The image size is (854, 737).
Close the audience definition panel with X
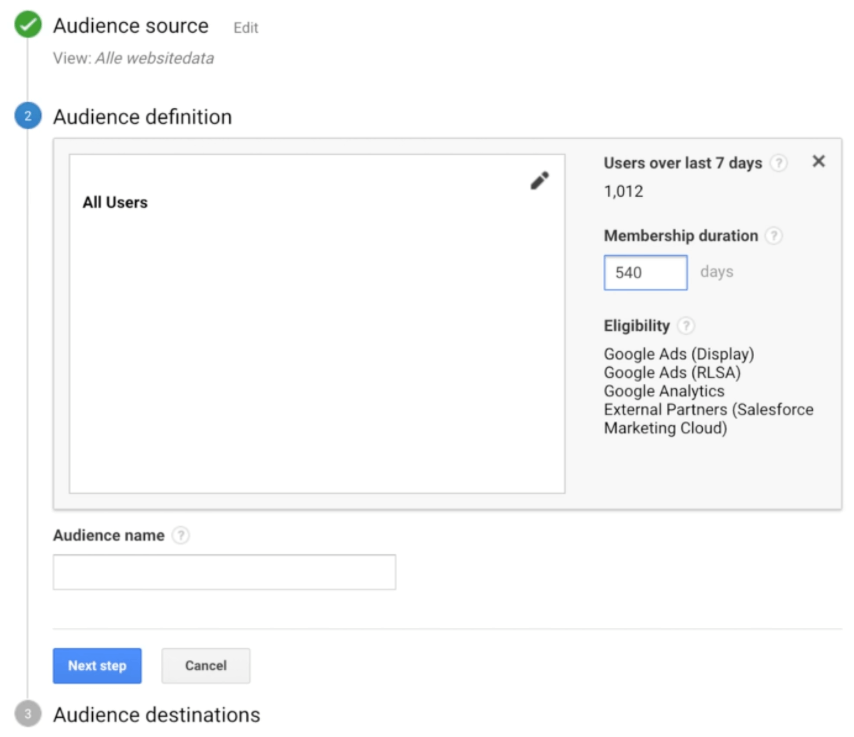point(818,161)
